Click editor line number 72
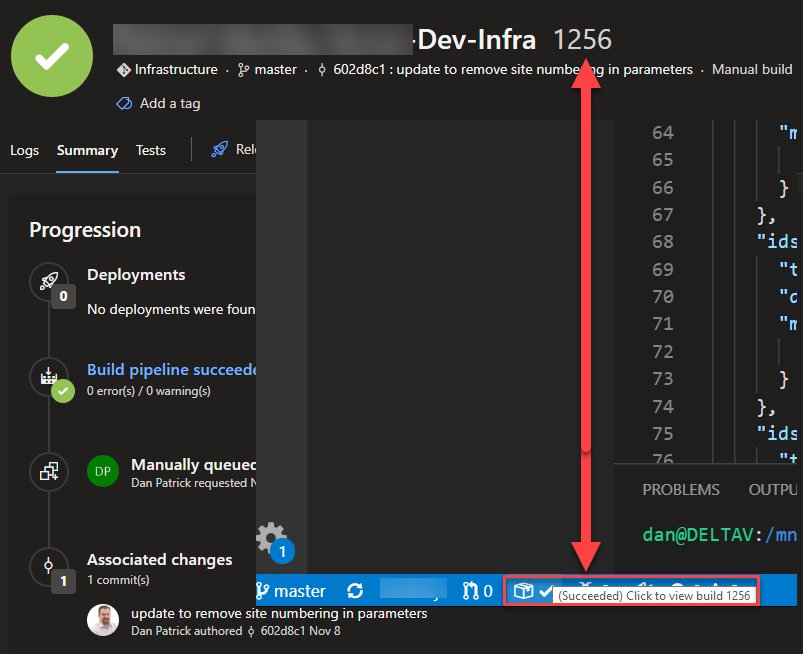803x654 pixels. click(x=663, y=352)
